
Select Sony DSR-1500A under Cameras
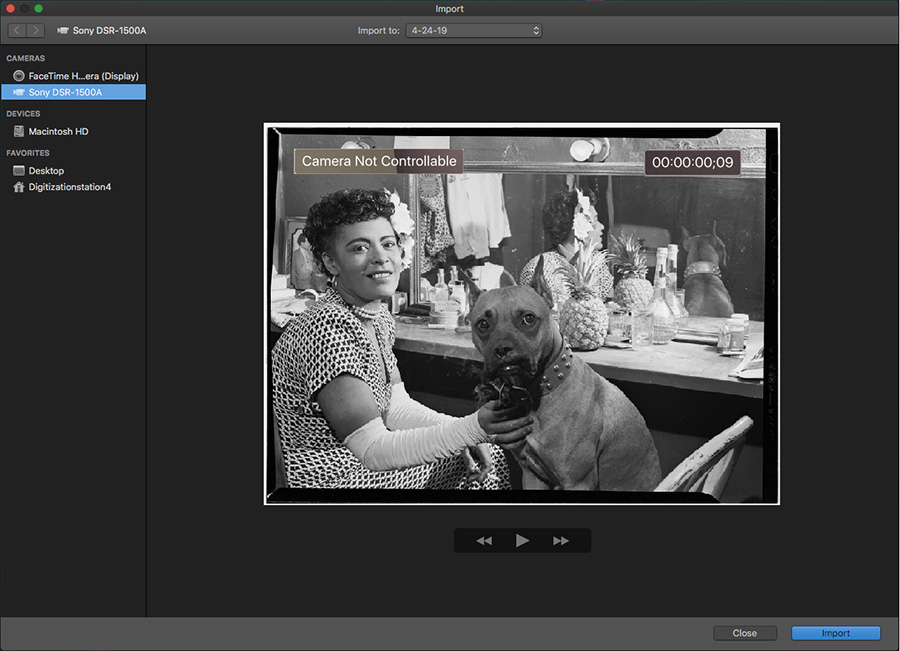(65, 92)
